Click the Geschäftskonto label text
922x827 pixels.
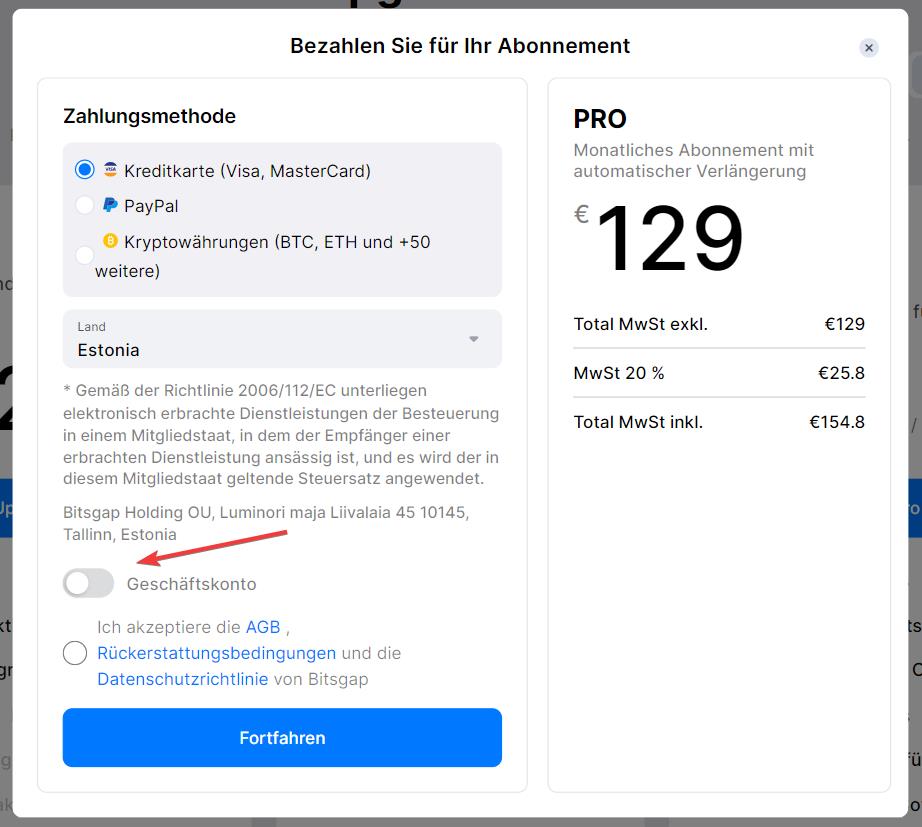(x=191, y=584)
